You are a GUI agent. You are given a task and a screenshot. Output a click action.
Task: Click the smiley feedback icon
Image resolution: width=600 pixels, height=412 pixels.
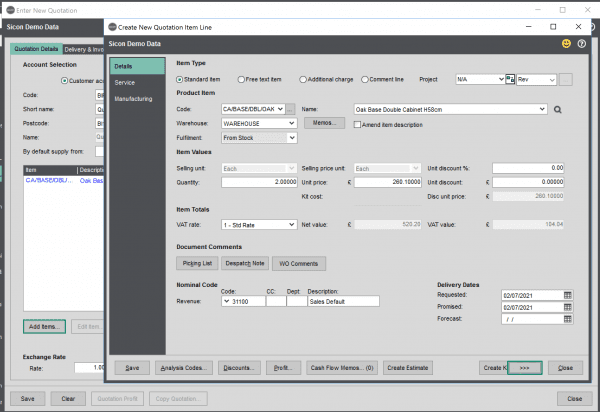(x=566, y=44)
